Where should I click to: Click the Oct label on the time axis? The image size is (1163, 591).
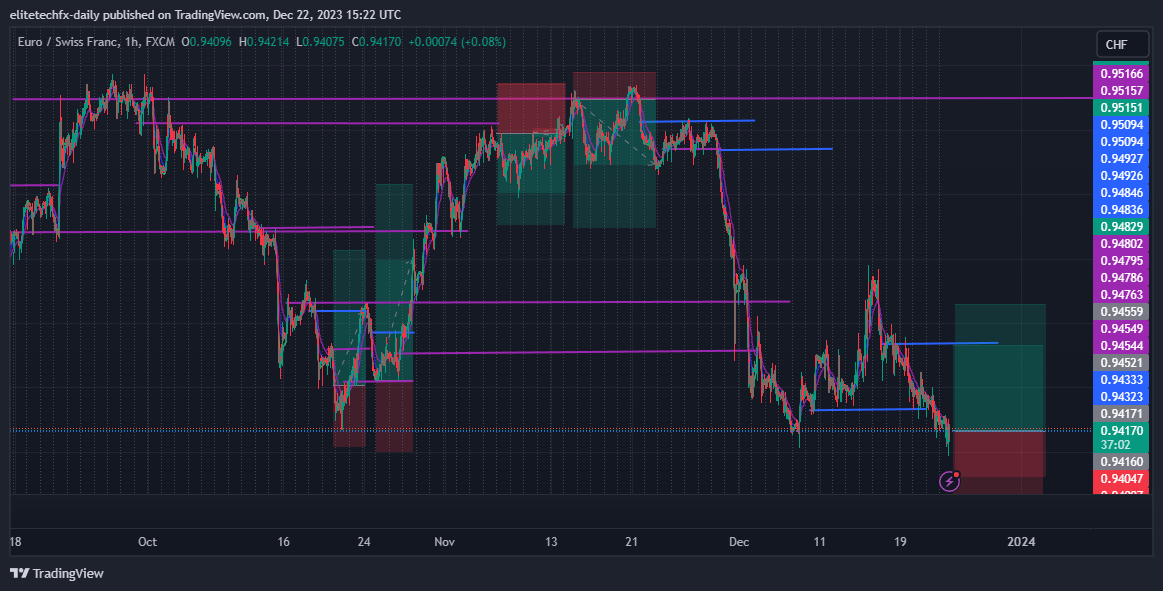click(x=148, y=542)
